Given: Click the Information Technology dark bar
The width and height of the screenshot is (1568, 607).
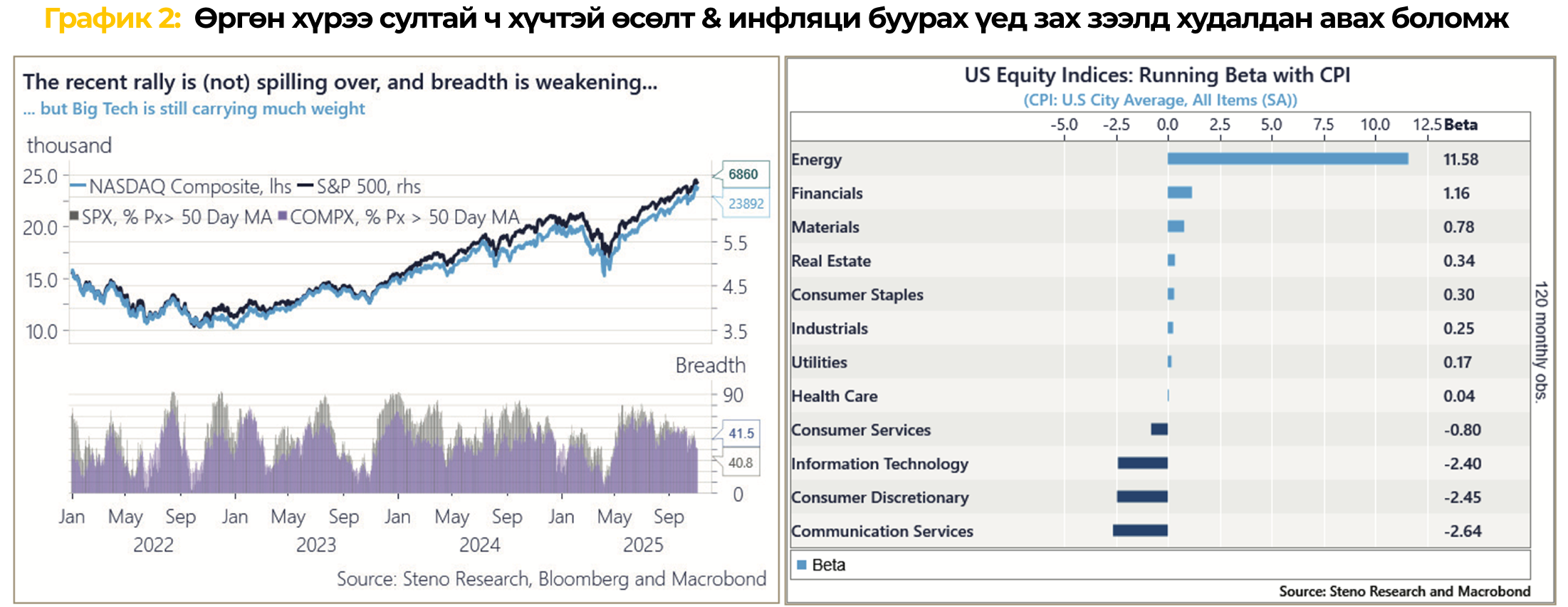Looking at the screenshot, I should (x=1142, y=463).
